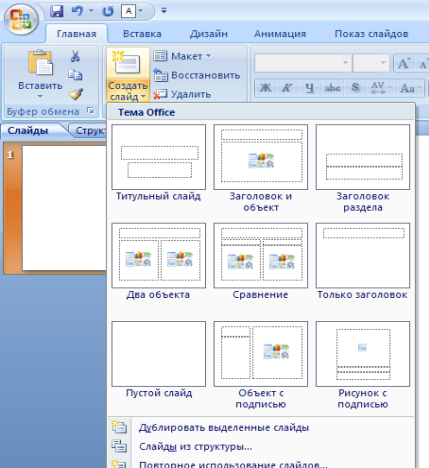429x468 pixels.
Task: Open the Дизайн ribbon tab
Action: point(209,34)
